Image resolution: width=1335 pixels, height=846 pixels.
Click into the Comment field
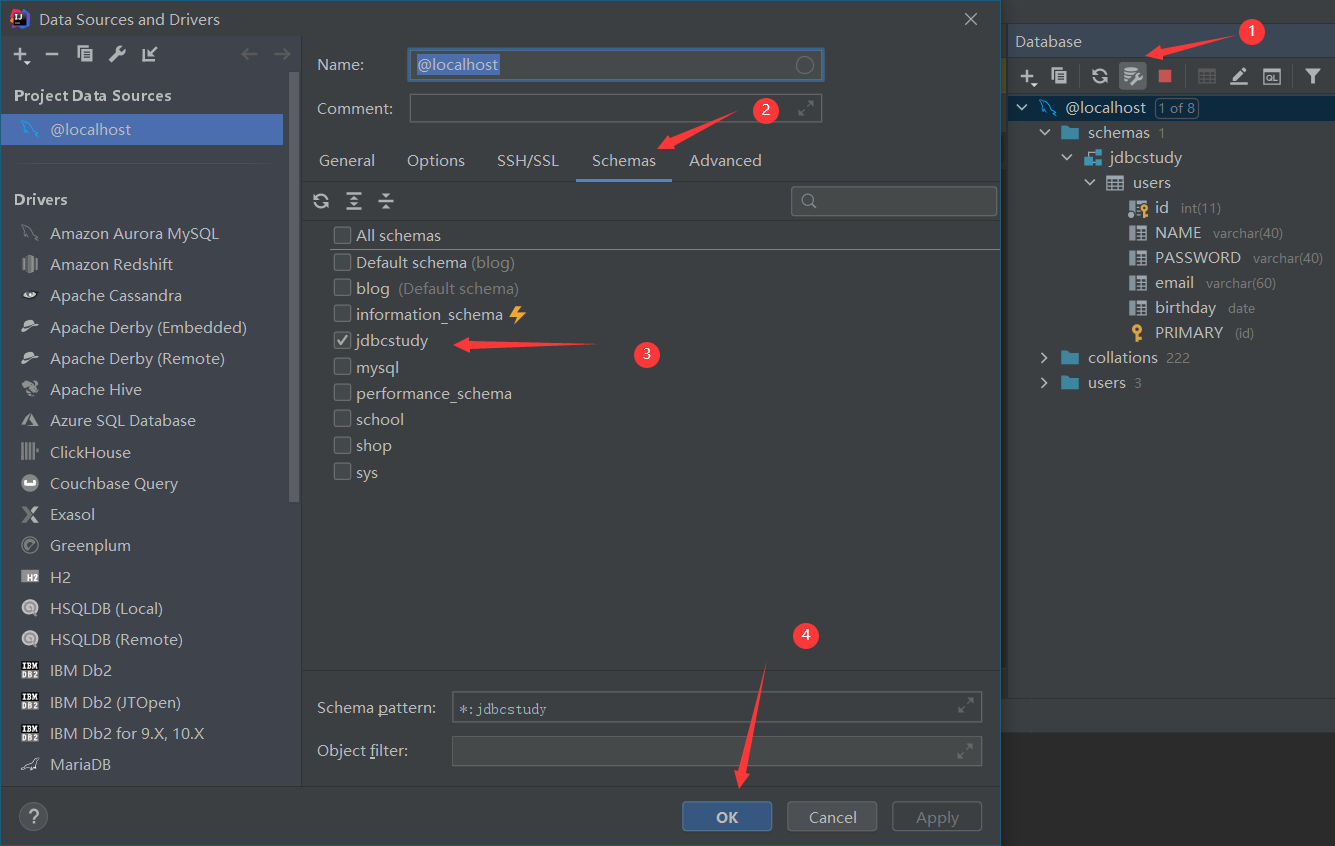pyautogui.click(x=616, y=108)
